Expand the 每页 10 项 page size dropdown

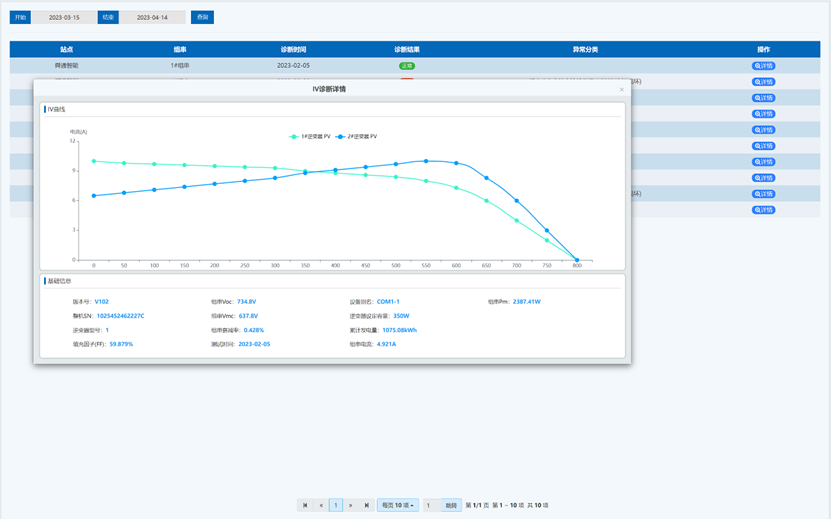[398, 506]
